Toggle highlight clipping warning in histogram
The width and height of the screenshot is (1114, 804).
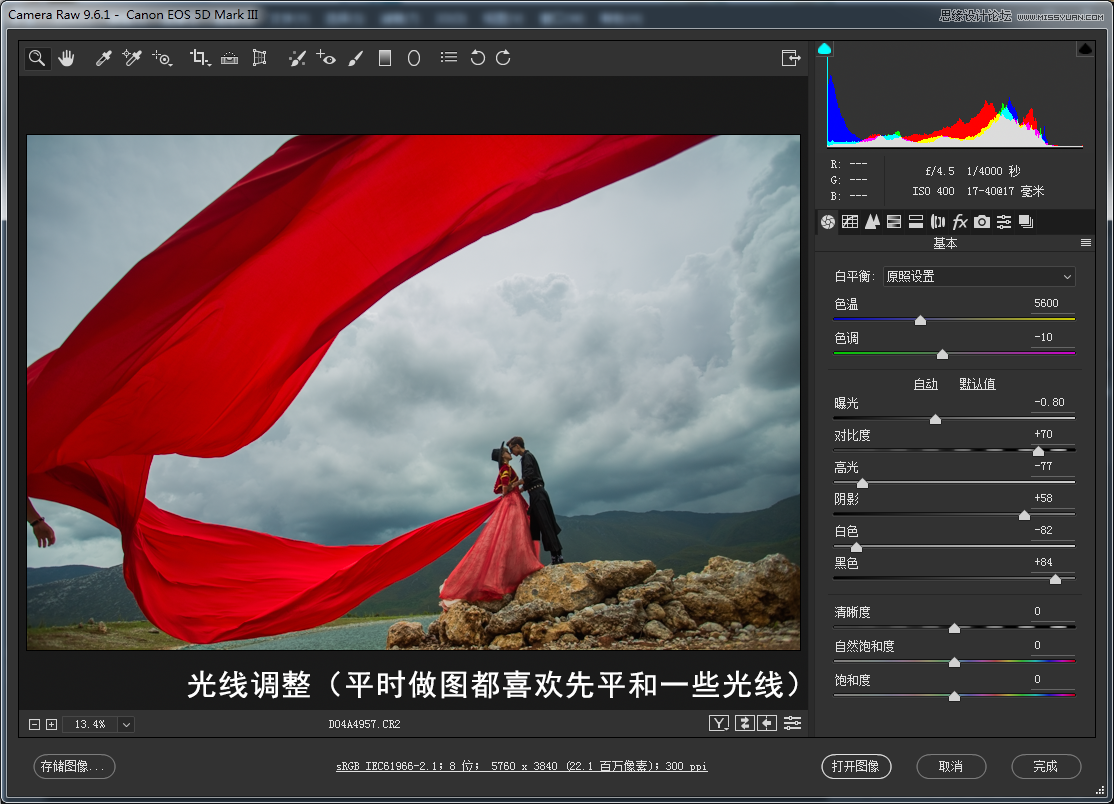tap(1085, 48)
